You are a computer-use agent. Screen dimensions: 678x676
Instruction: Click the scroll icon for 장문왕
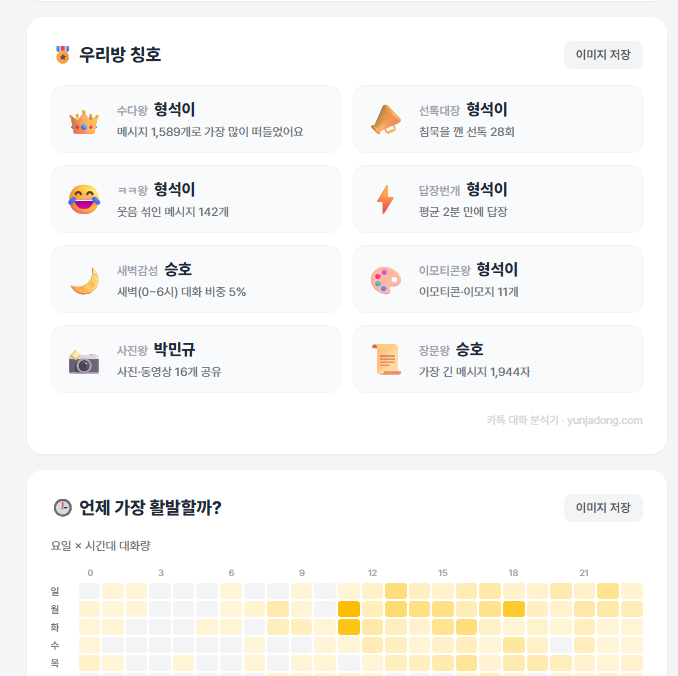pyautogui.click(x=386, y=359)
